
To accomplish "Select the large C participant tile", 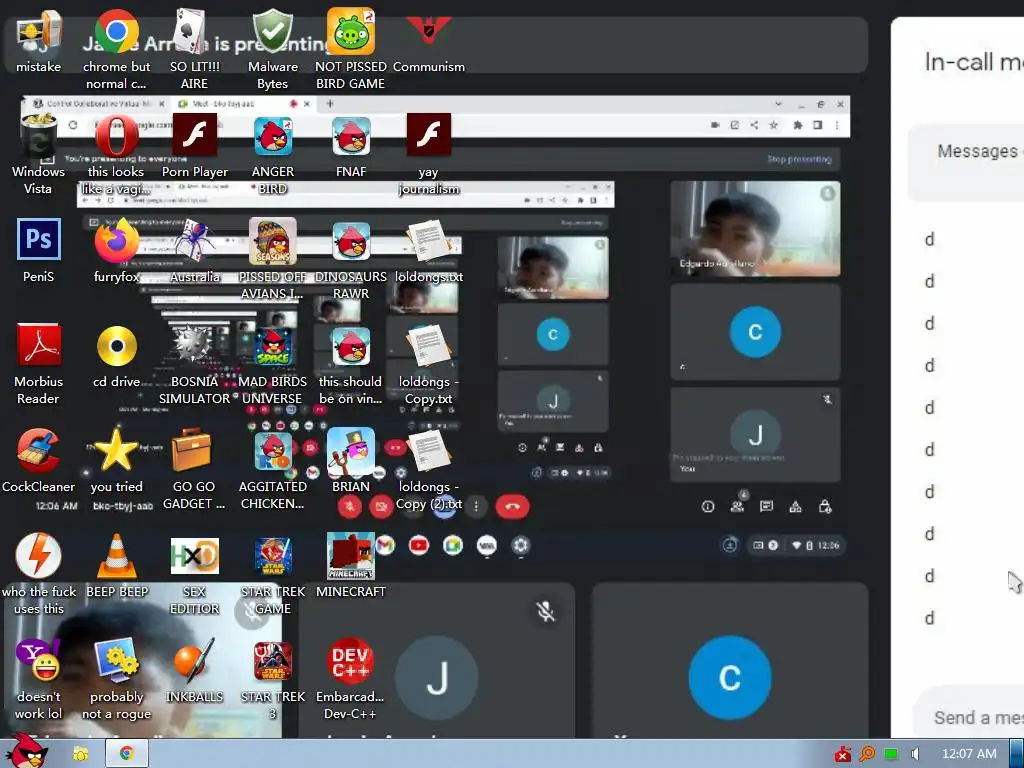I will pyautogui.click(x=730, y=660).
